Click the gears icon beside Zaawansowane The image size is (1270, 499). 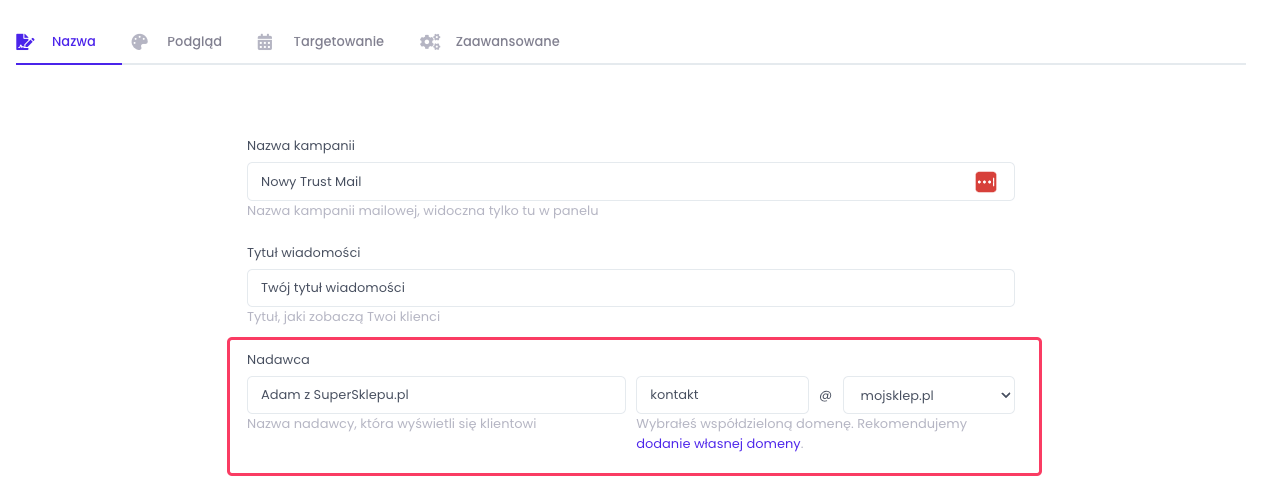pos(430,42)
